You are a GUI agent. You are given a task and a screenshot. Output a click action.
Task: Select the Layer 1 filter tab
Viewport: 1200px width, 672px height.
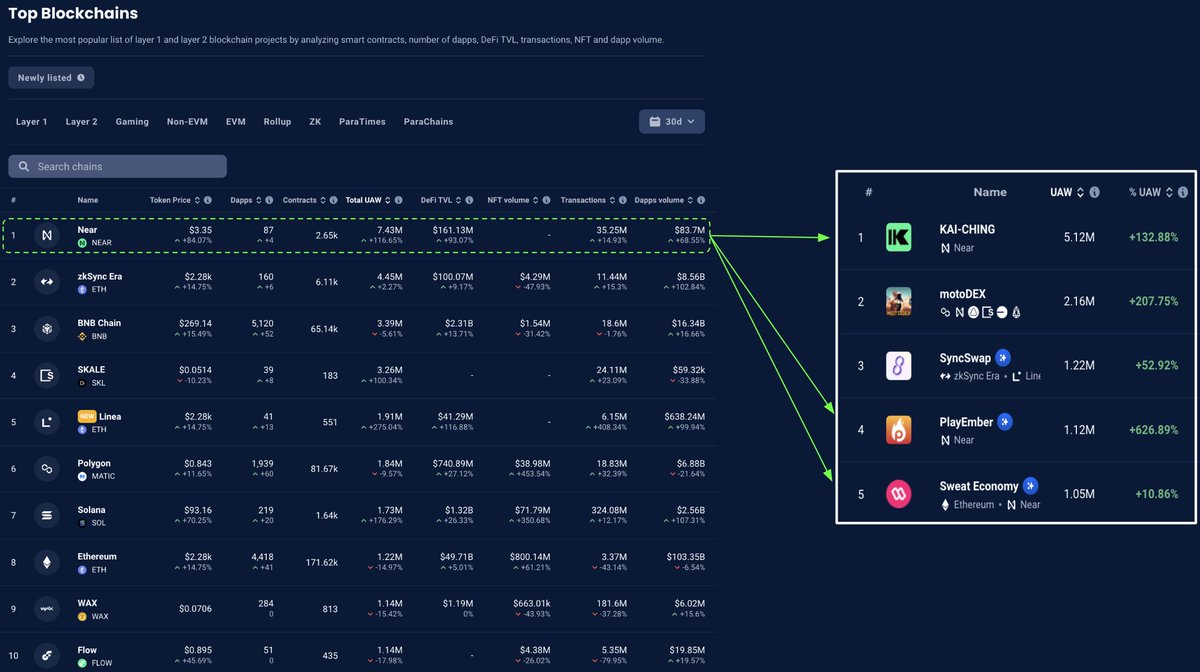32,122
